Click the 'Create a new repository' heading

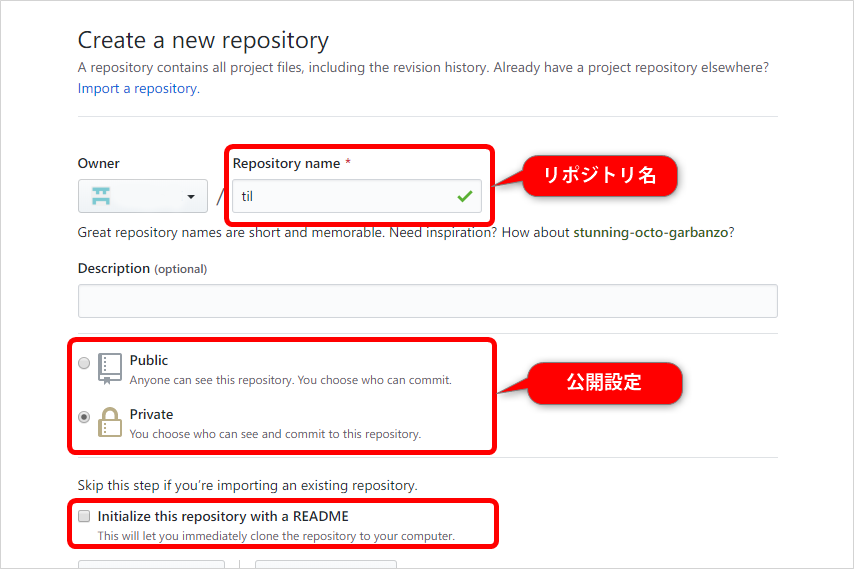pyautogui.click(x=203, y=40)
